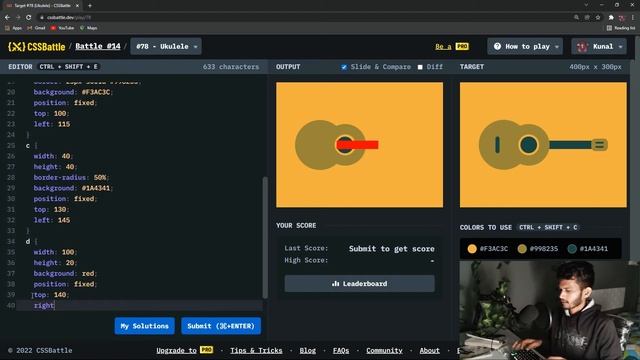
Task: Click the code line 'height: 20'
Action: (55, 263)
